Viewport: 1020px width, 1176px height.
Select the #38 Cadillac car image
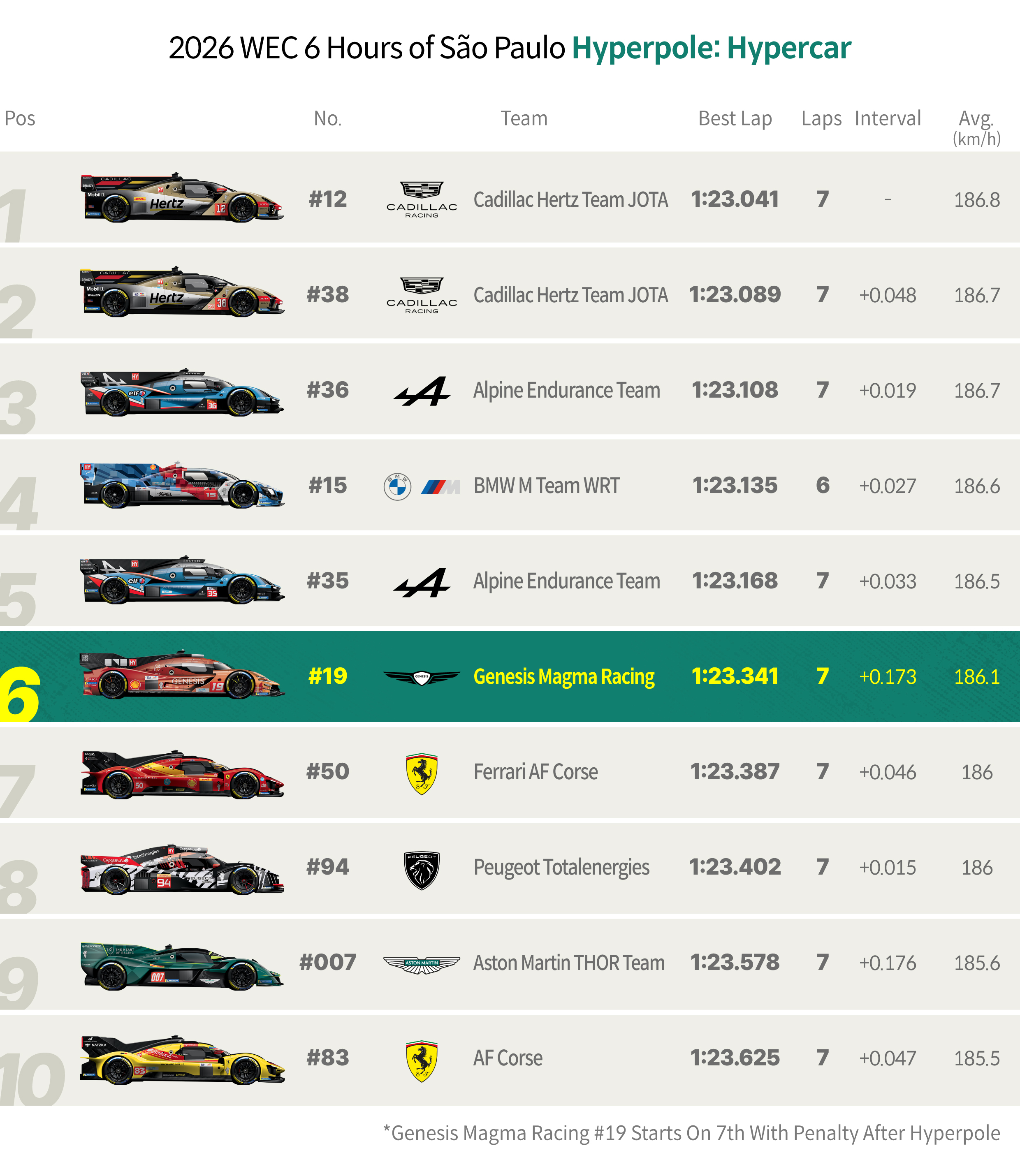[181, 292]
